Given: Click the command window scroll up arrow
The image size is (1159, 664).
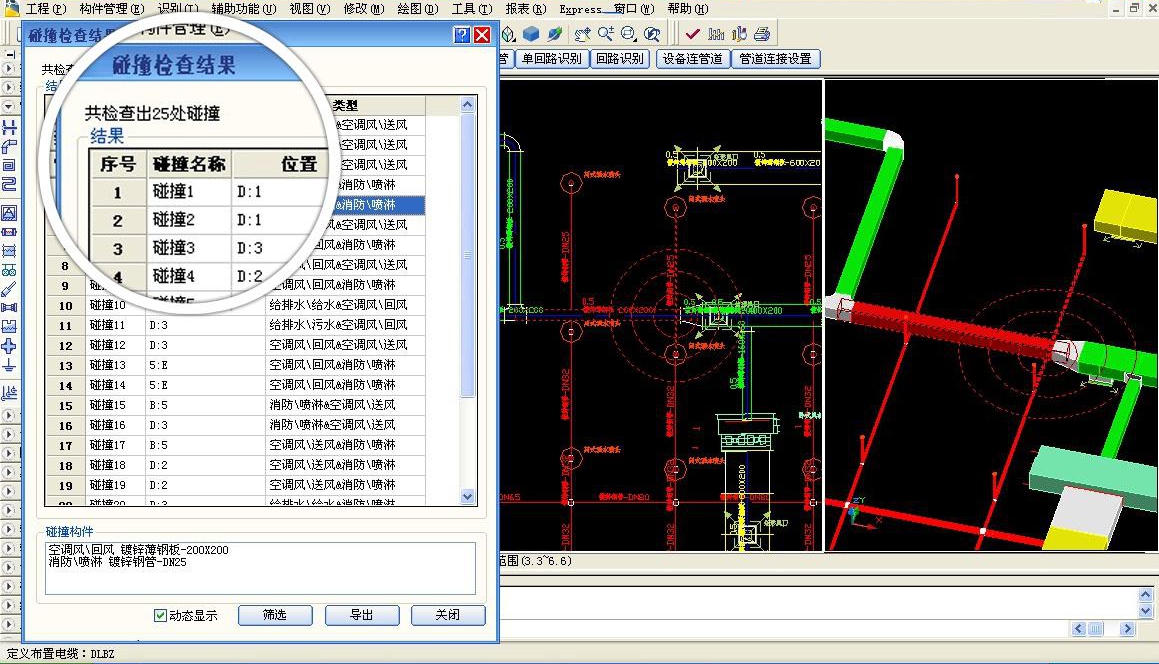Looking at the screenshot, I should click(1146, 594).
